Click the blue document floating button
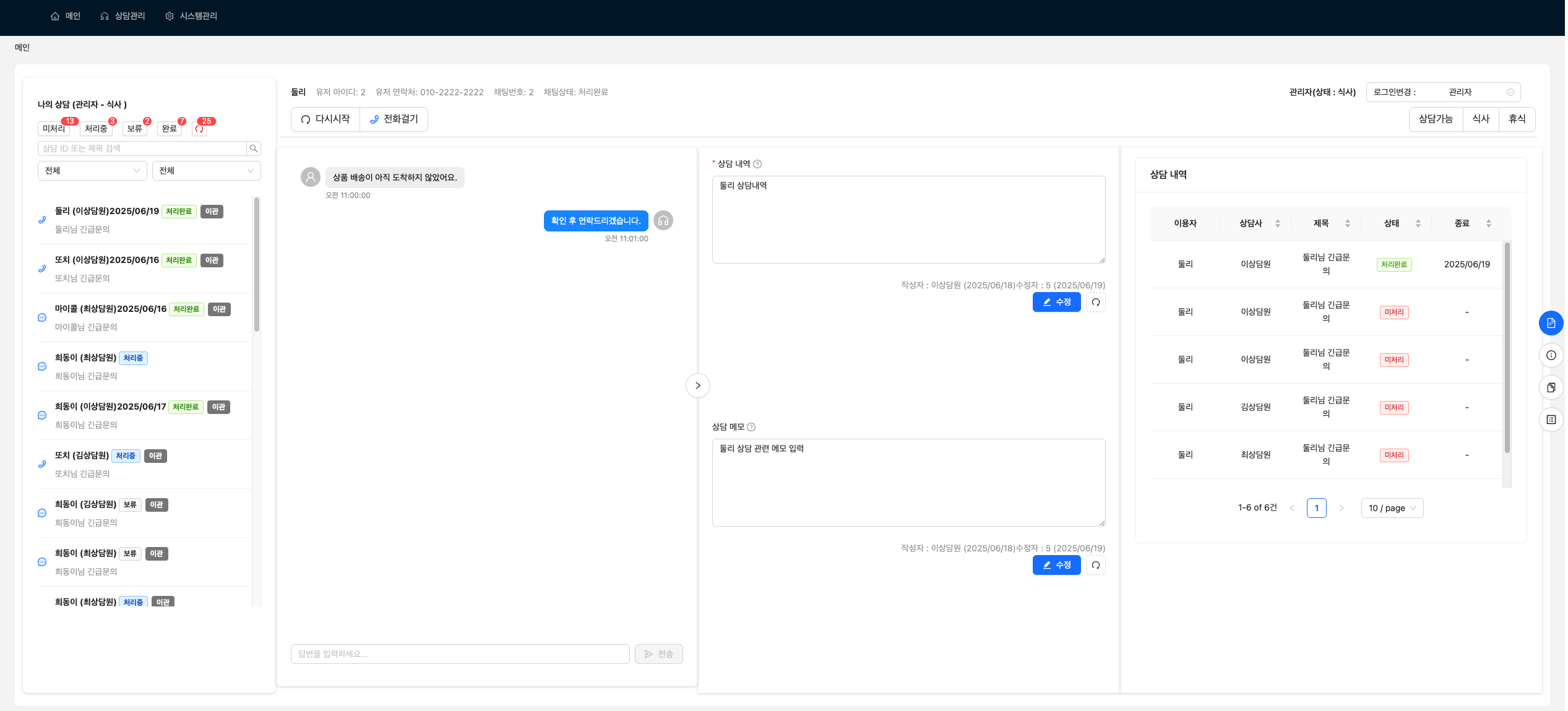The height and width of the screenshot is (711, 1568). 1551,323
